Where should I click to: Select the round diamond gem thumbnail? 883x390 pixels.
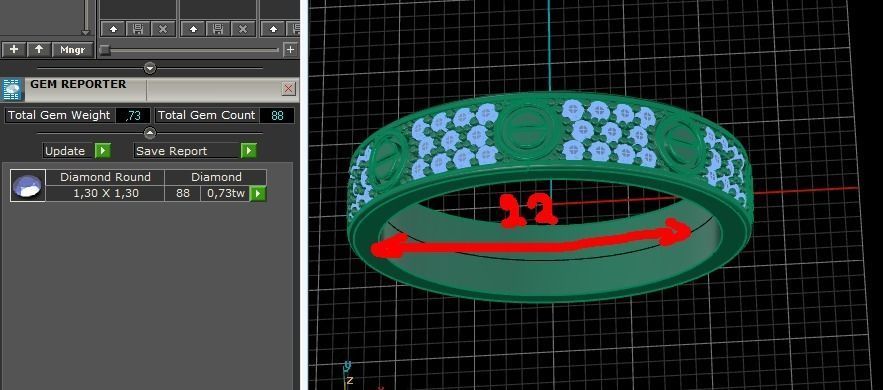[x=28, y=186]
